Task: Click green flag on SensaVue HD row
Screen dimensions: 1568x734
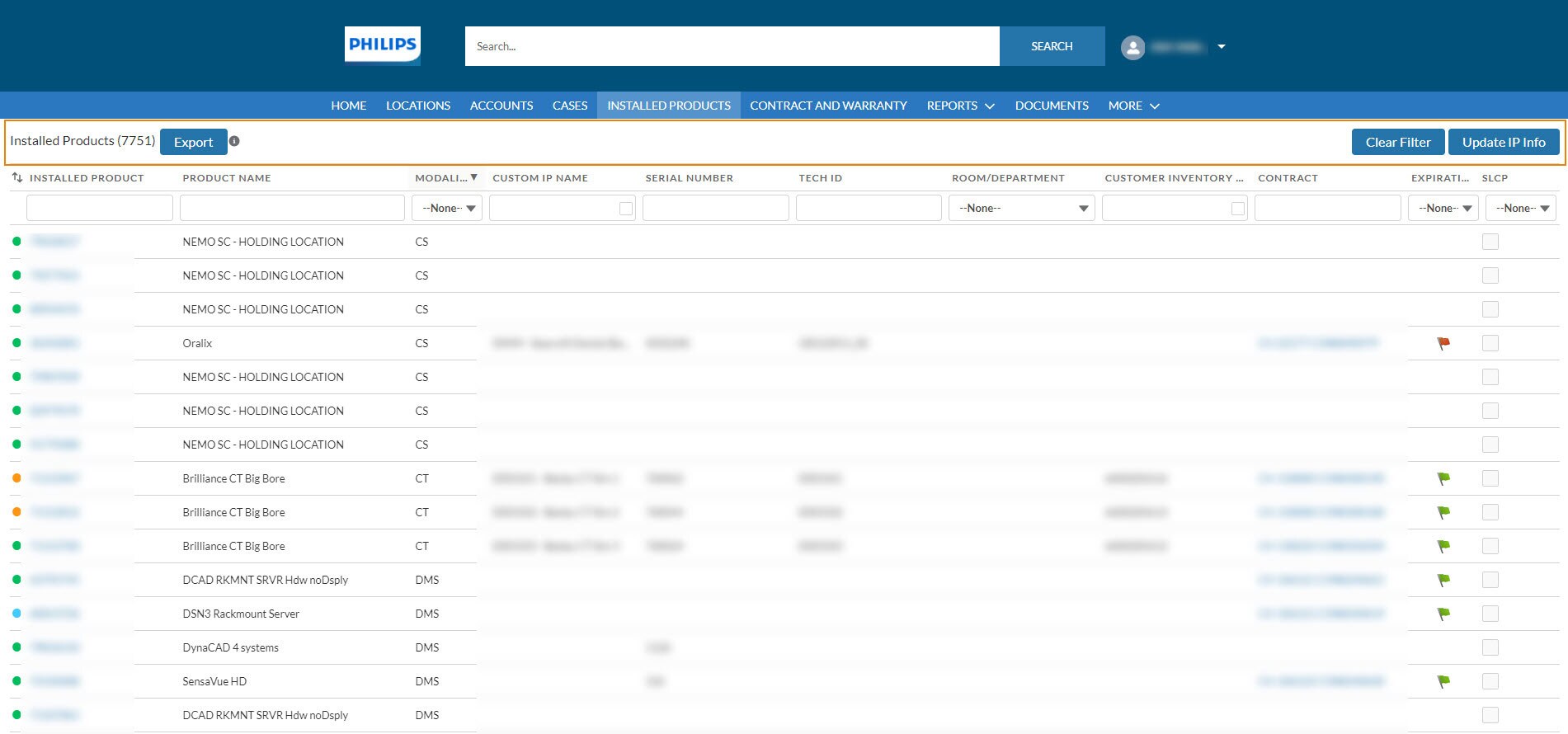Action: pos(1443,681)
